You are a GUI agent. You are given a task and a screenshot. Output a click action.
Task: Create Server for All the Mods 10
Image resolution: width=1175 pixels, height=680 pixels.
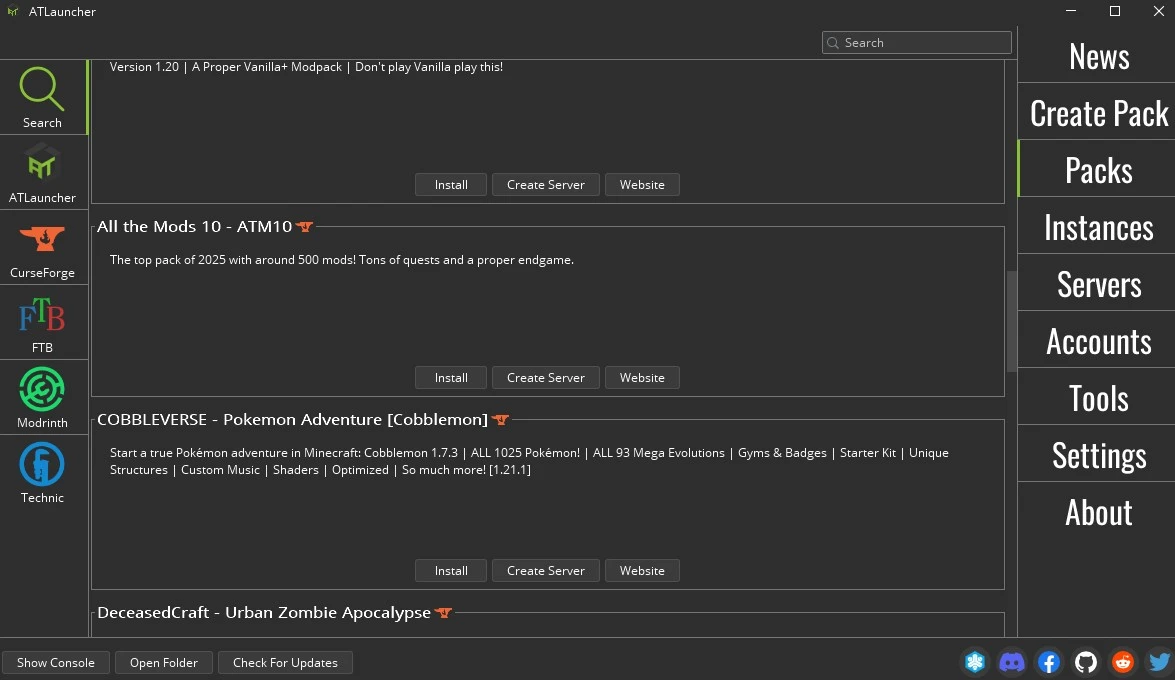click(x=546, y=378)
